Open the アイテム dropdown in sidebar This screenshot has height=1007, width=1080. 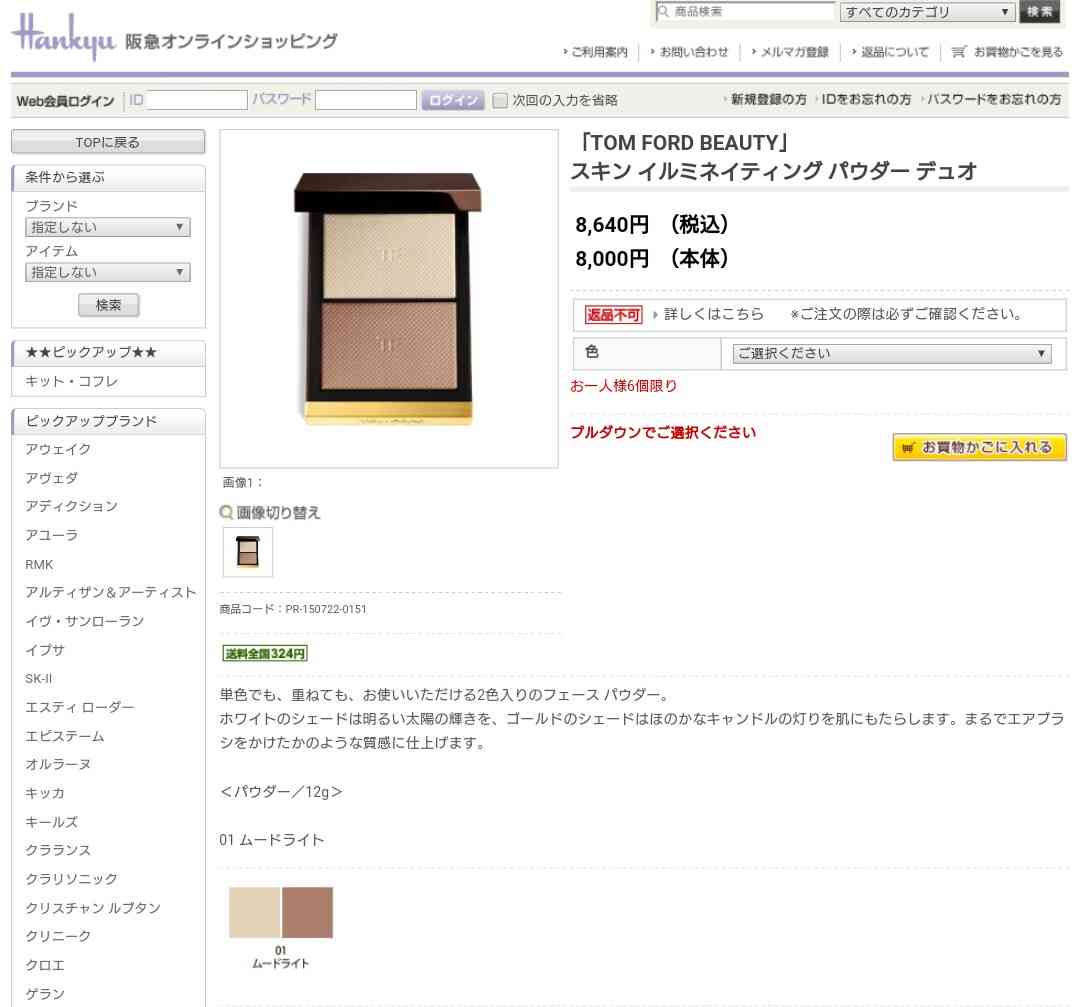(107, 272)
